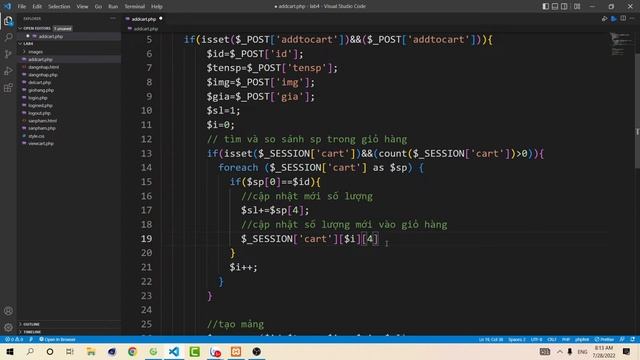Open Google Chrome from the taskbar
The image size is (640, 360).
[x=132, y=351]
